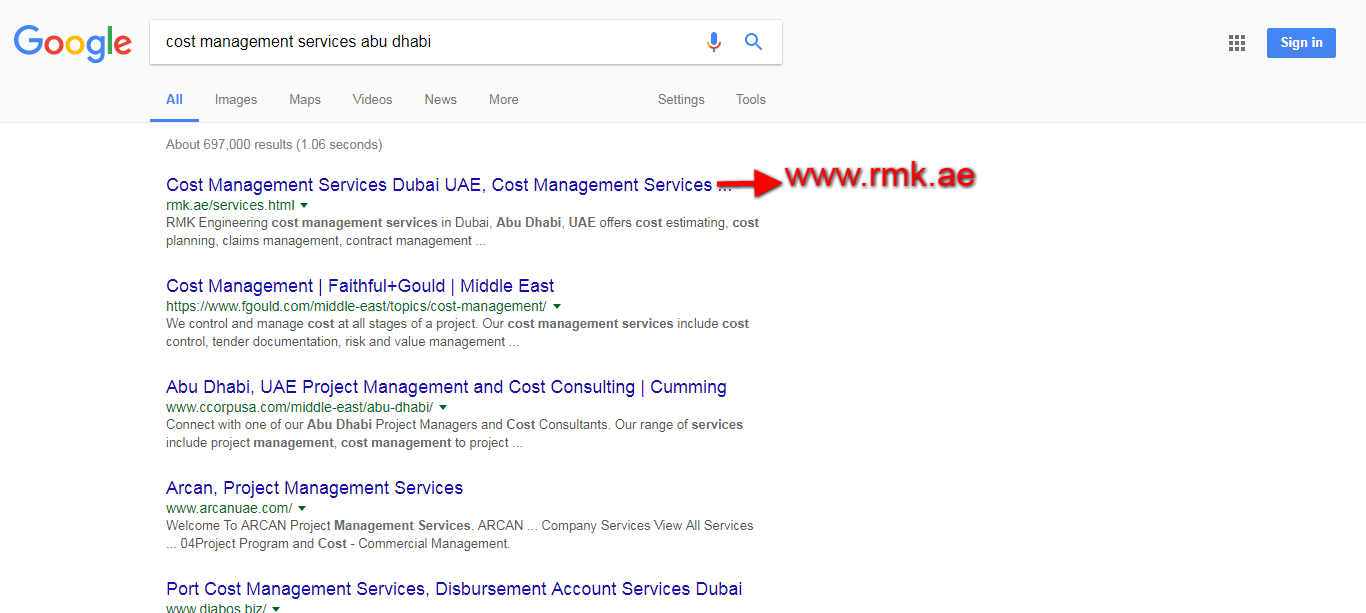
Task: Click the Sign in button
Action: click(1301, 43)
